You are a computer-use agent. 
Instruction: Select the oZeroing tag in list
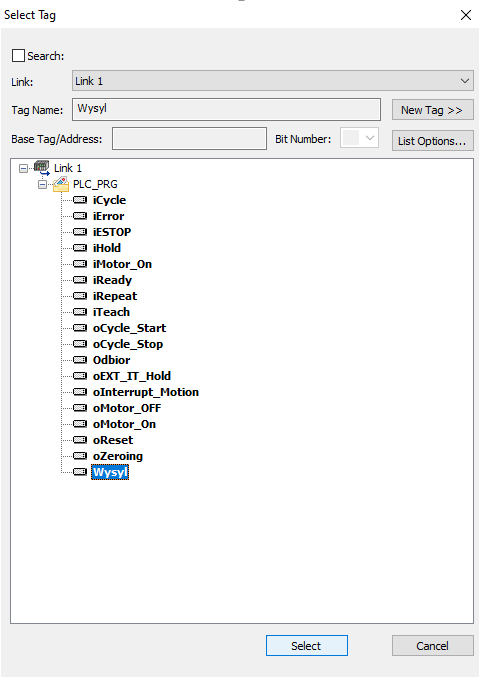click(x=118, y=456)
